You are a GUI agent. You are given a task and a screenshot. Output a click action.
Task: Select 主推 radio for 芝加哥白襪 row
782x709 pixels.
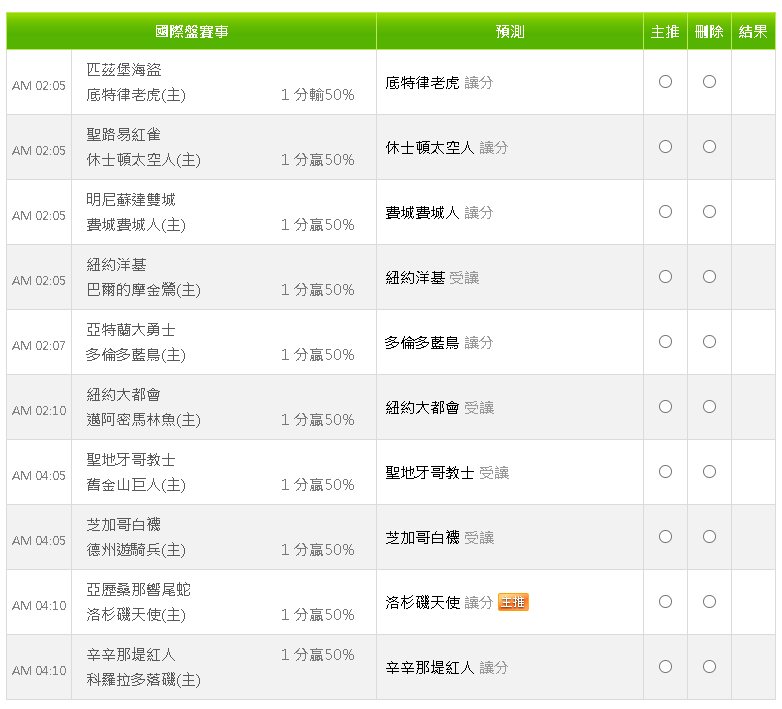coord(665,536)
